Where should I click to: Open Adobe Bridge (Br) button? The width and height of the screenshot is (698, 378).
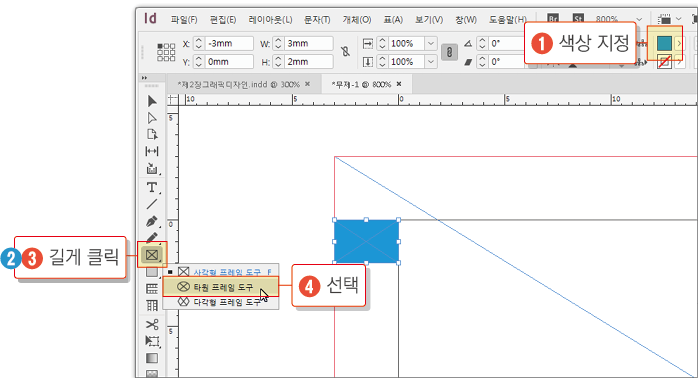(553, 19)
